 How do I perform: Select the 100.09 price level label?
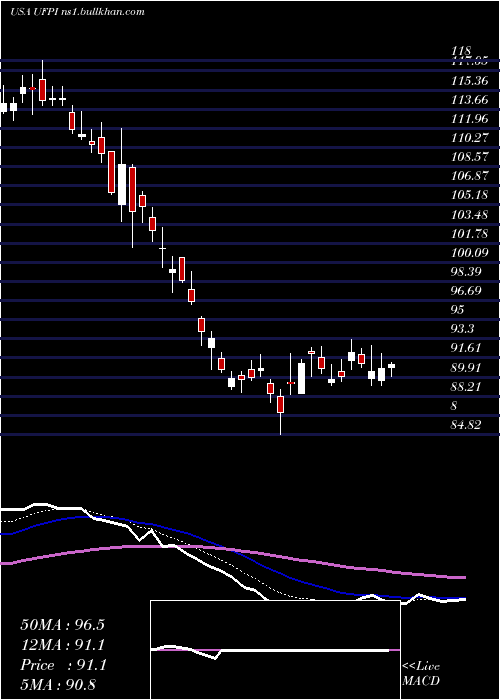469,253
